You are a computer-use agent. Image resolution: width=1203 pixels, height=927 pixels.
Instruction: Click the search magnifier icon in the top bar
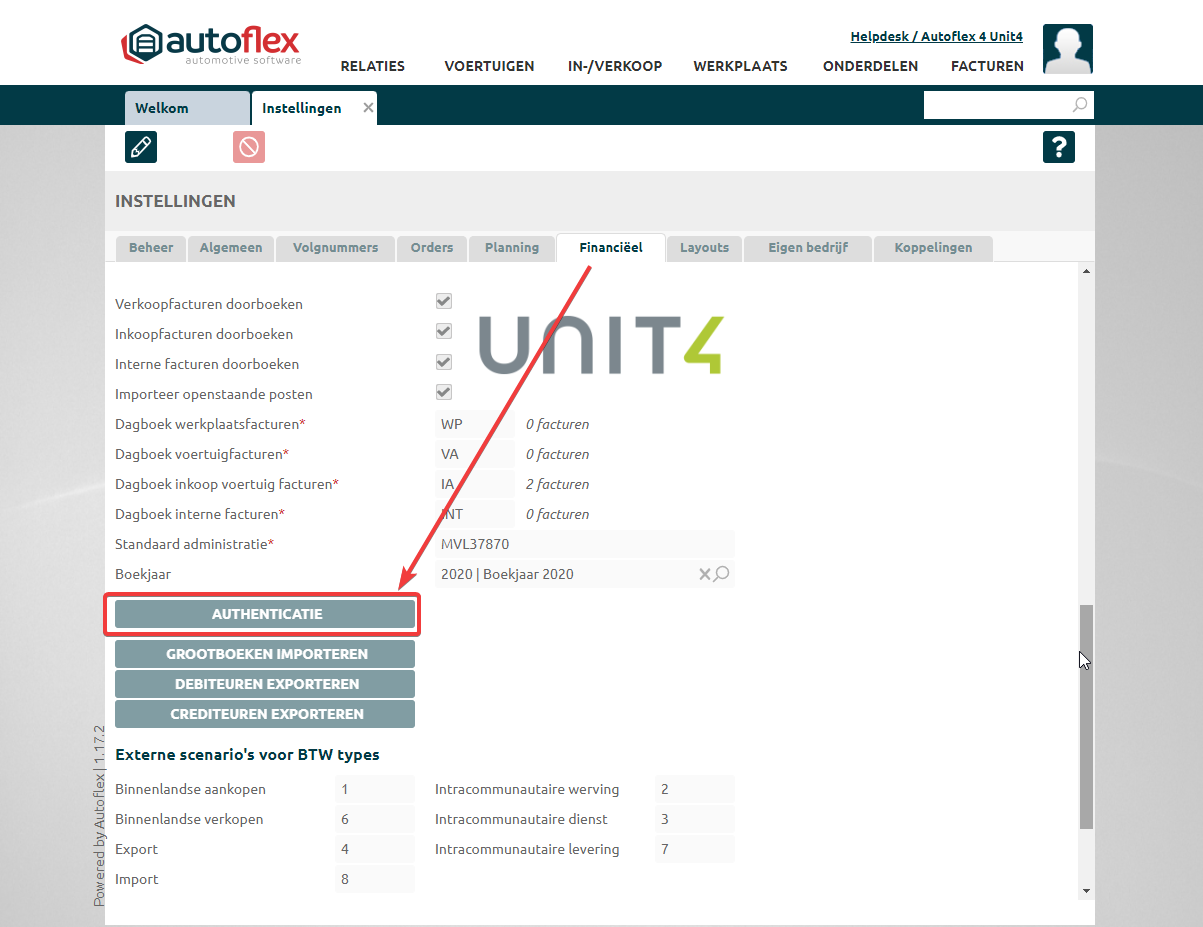coord(1080,105)
